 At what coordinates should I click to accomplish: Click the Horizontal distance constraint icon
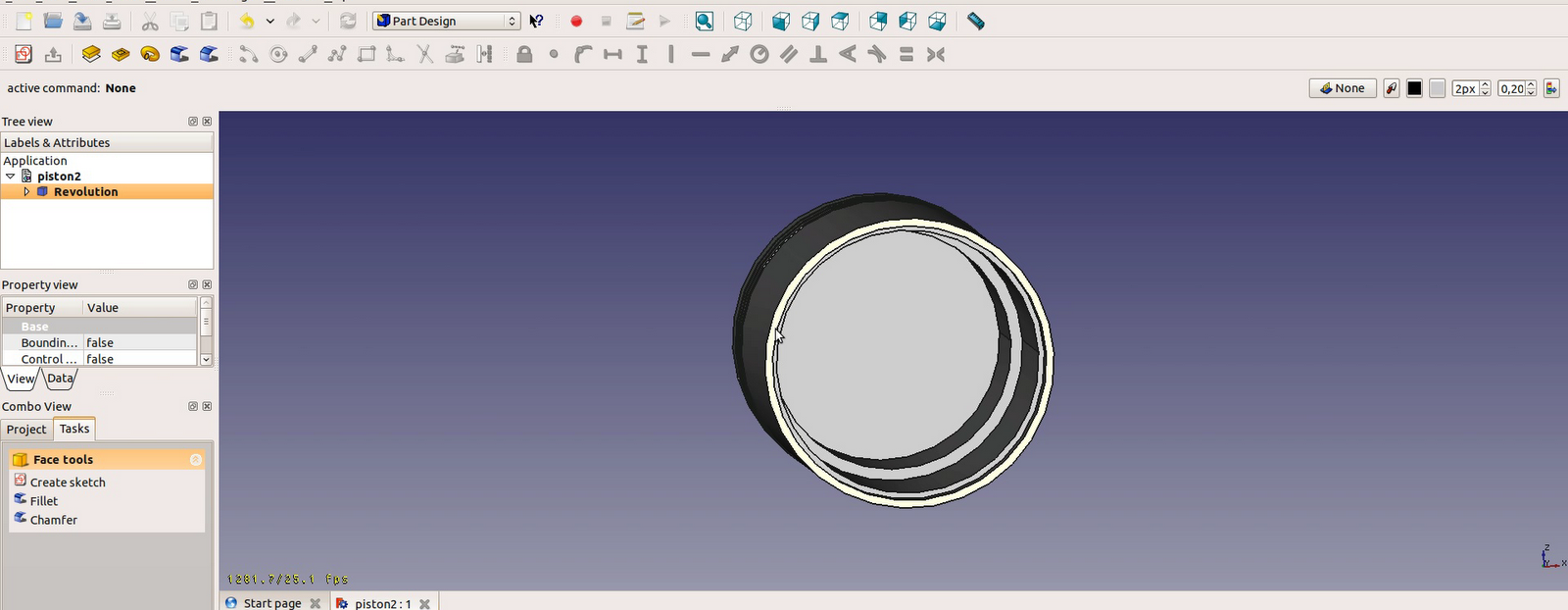(x=612, y=54)
